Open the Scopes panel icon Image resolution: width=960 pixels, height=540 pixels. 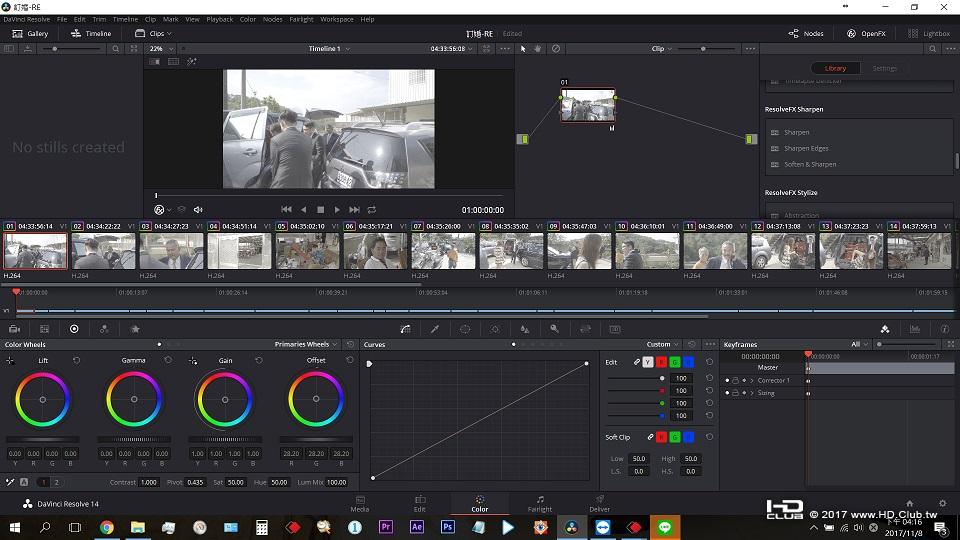[914, 329]
